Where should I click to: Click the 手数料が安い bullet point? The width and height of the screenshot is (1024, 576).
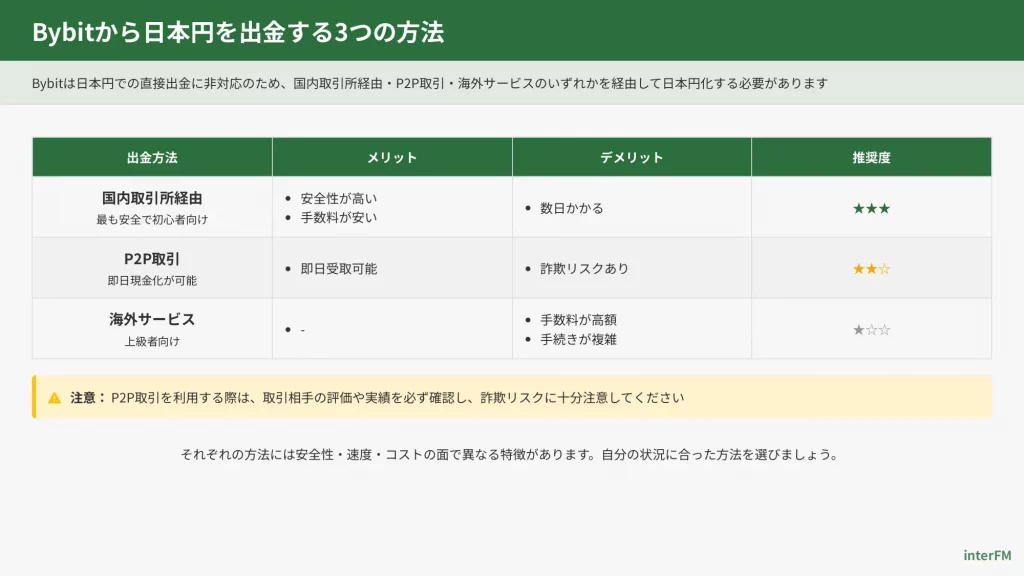click(x=338, y=217)
